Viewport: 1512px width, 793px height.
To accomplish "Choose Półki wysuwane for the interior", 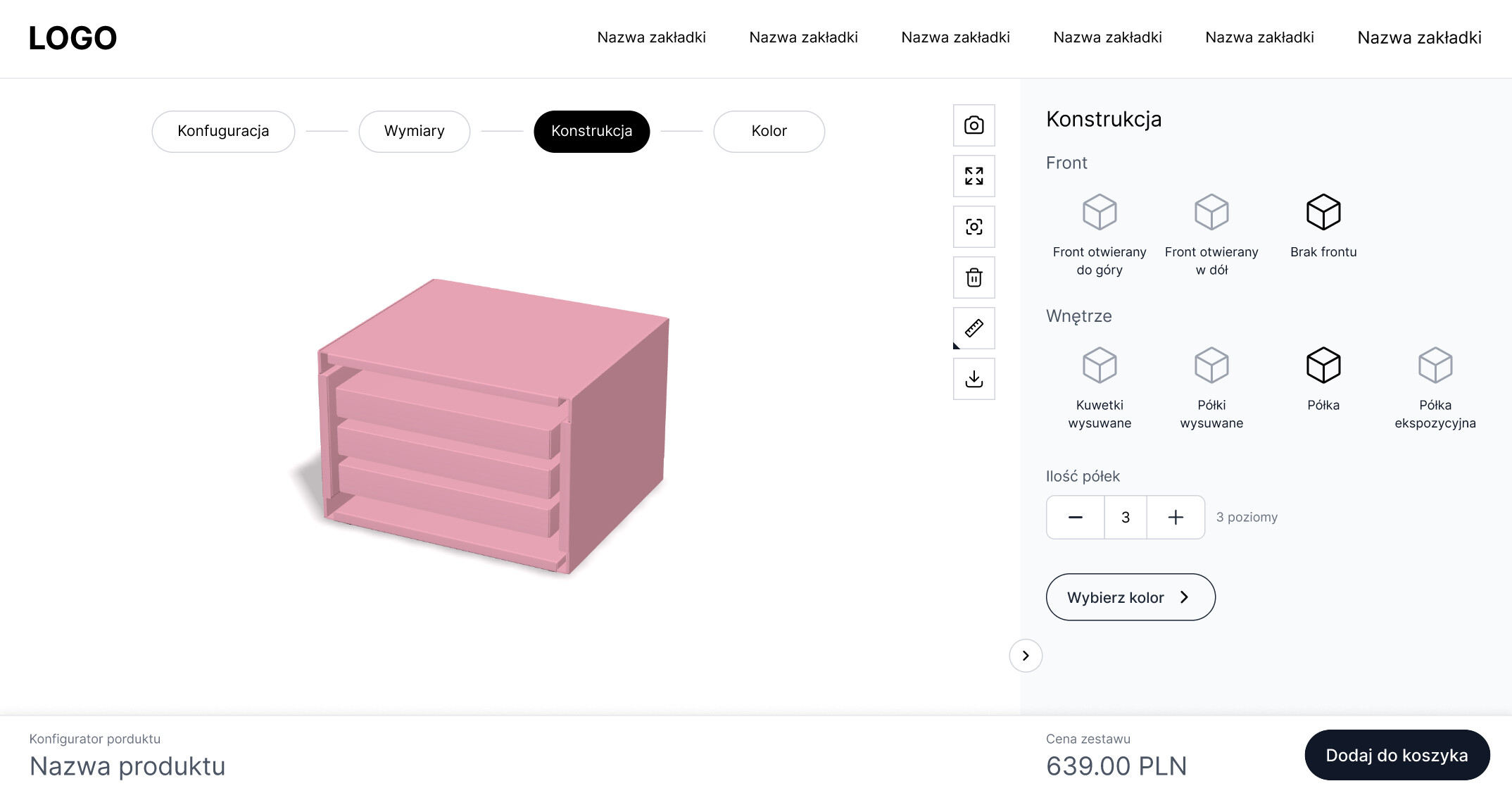I will coord(1211,365).
